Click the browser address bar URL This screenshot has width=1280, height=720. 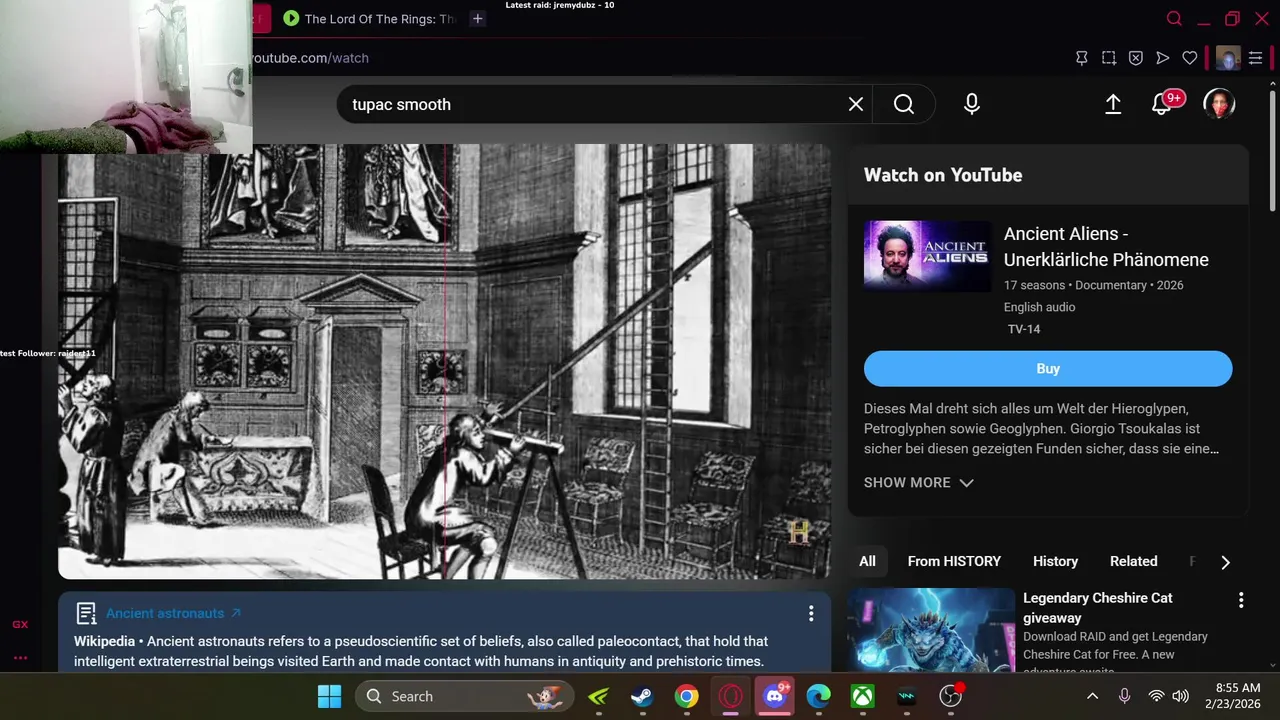[x=310, y=58]
